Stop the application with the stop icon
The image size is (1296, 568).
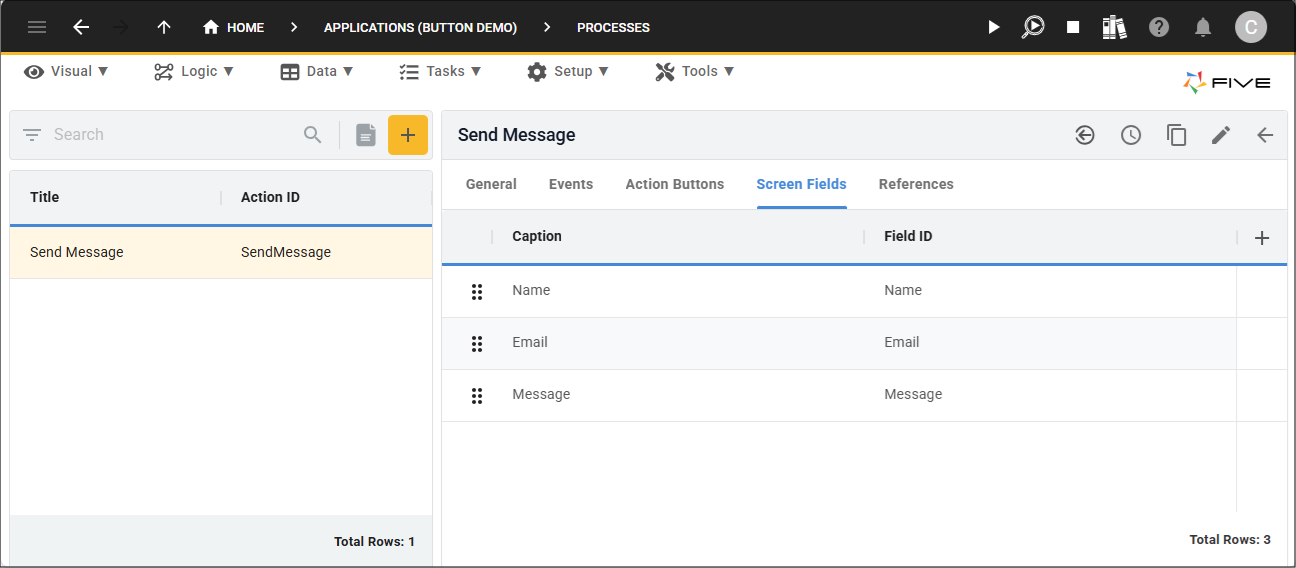(x=1073, y=27)
